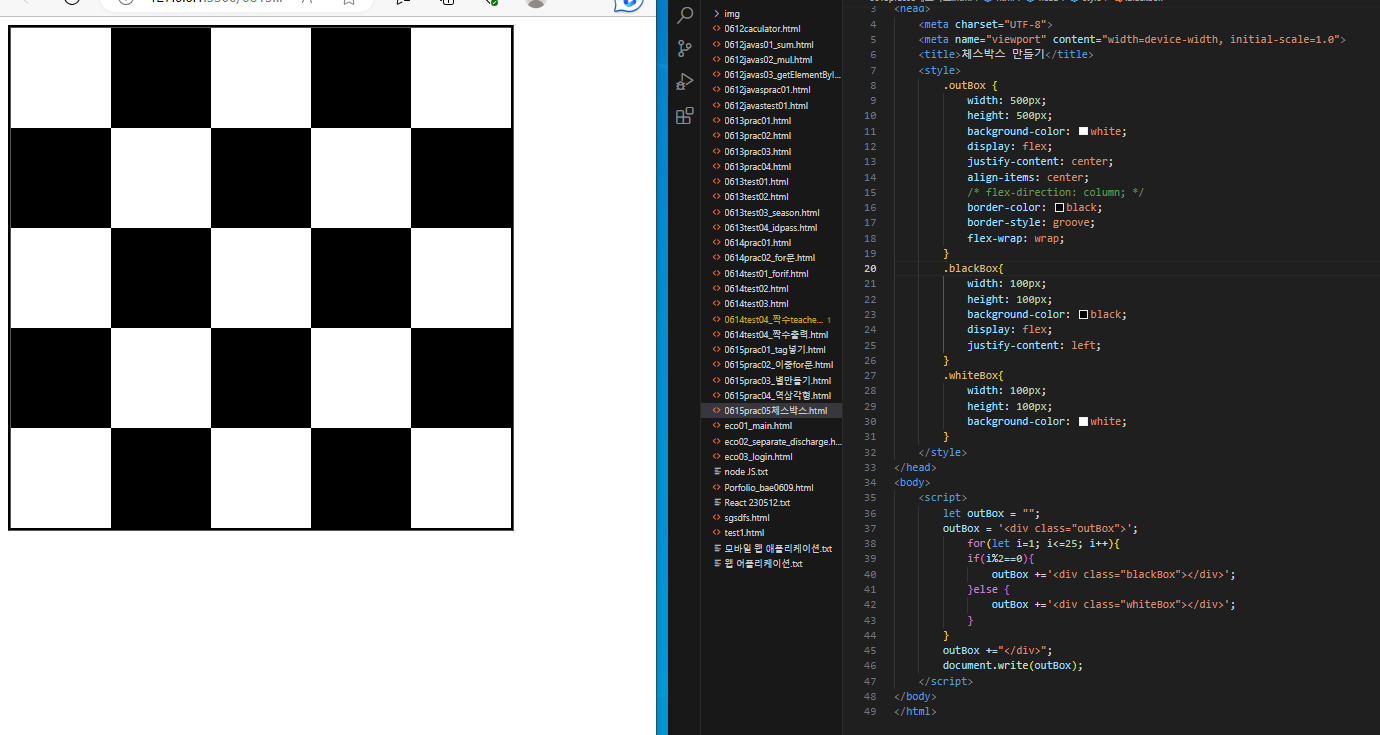Click the for loop on line 38
1380x735 pixels.
[x=1043, y=543]
